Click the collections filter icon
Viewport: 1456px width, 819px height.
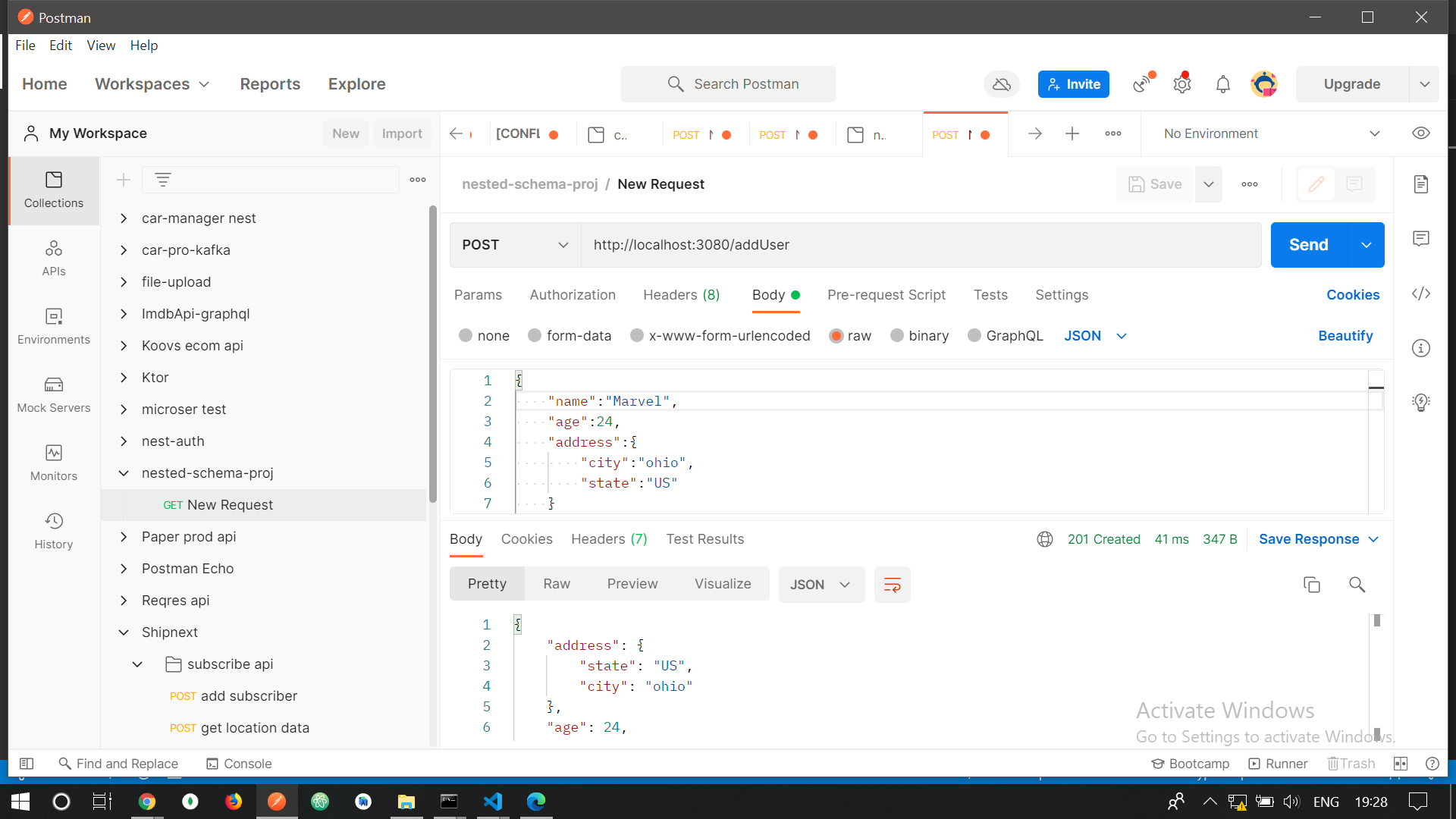click(x=163, y=180)
